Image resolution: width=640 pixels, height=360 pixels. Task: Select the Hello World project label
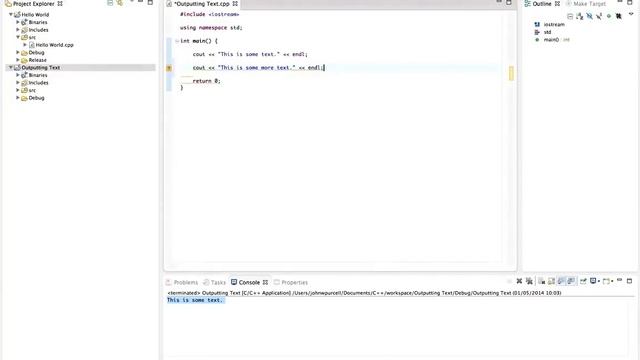tap(35, 14)
